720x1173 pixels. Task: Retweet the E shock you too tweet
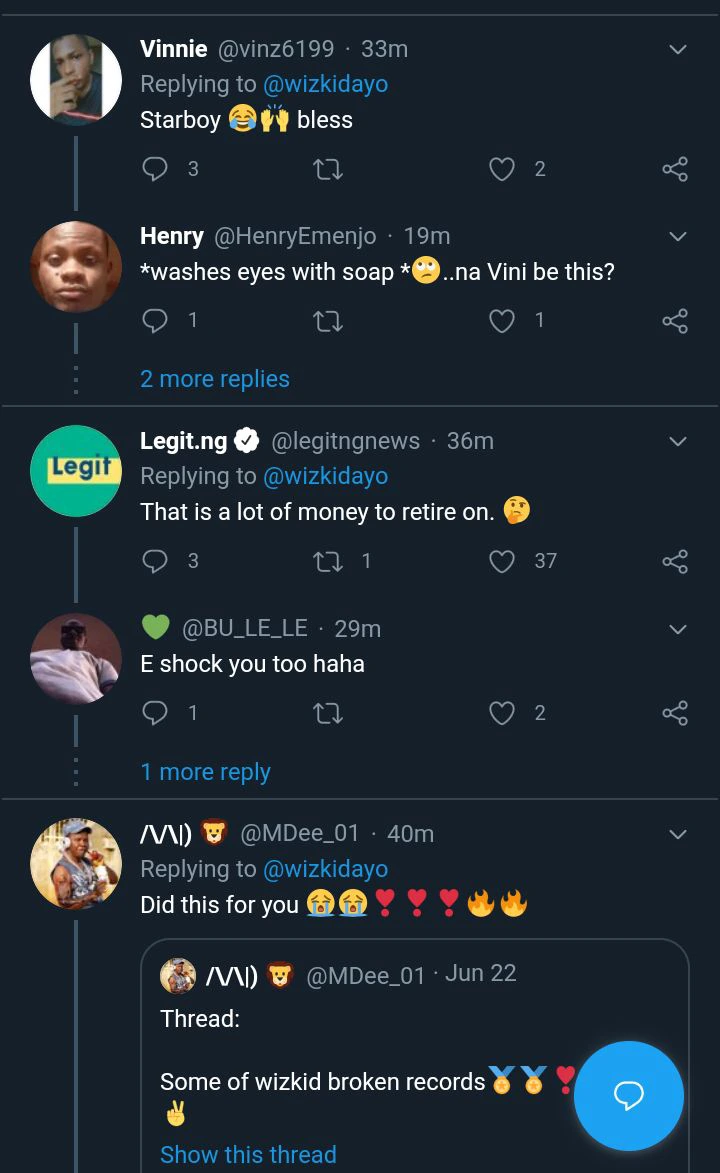click(x=328, y=713)
